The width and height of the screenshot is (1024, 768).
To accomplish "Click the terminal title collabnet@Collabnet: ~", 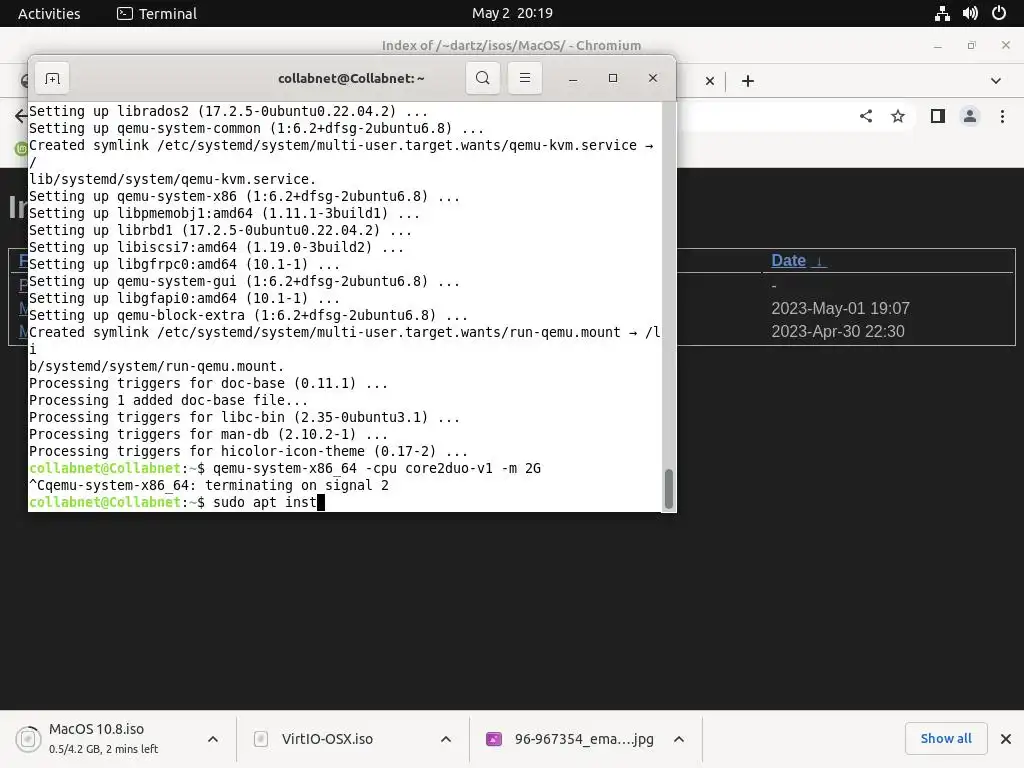I will click(x=351, y=78).
